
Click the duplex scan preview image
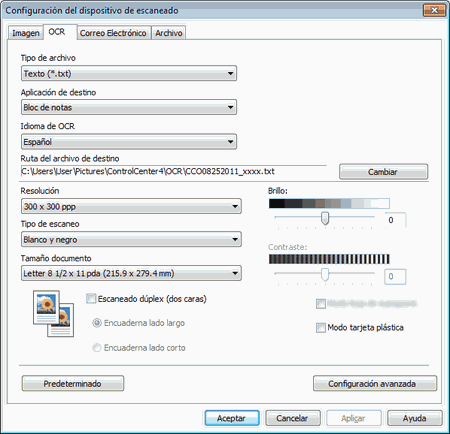click(53, 313)
